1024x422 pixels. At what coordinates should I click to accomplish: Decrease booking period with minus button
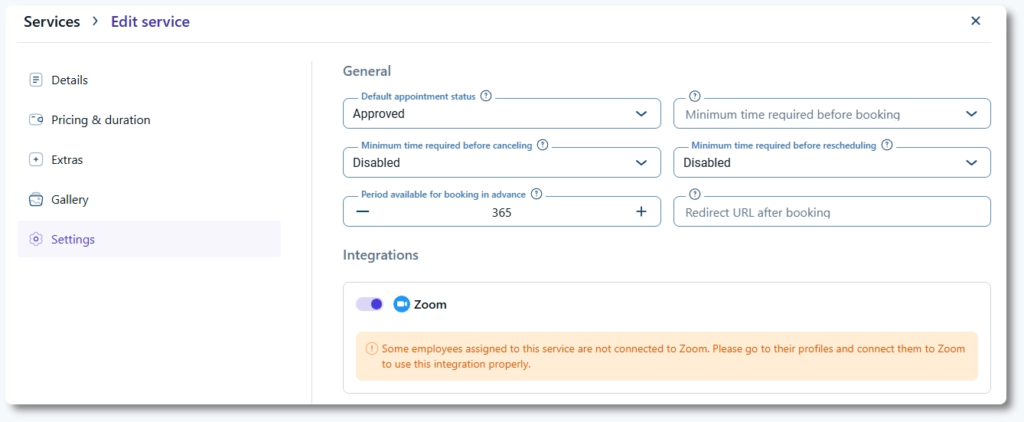362,212
